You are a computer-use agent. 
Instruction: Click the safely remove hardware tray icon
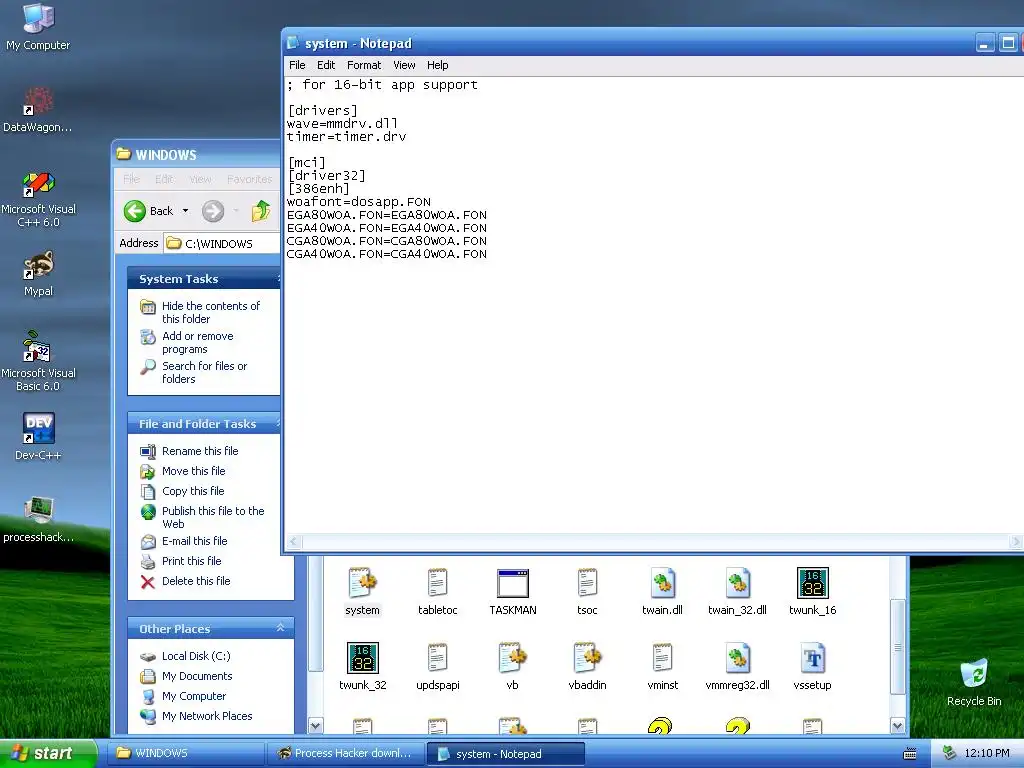click(950, 754)
